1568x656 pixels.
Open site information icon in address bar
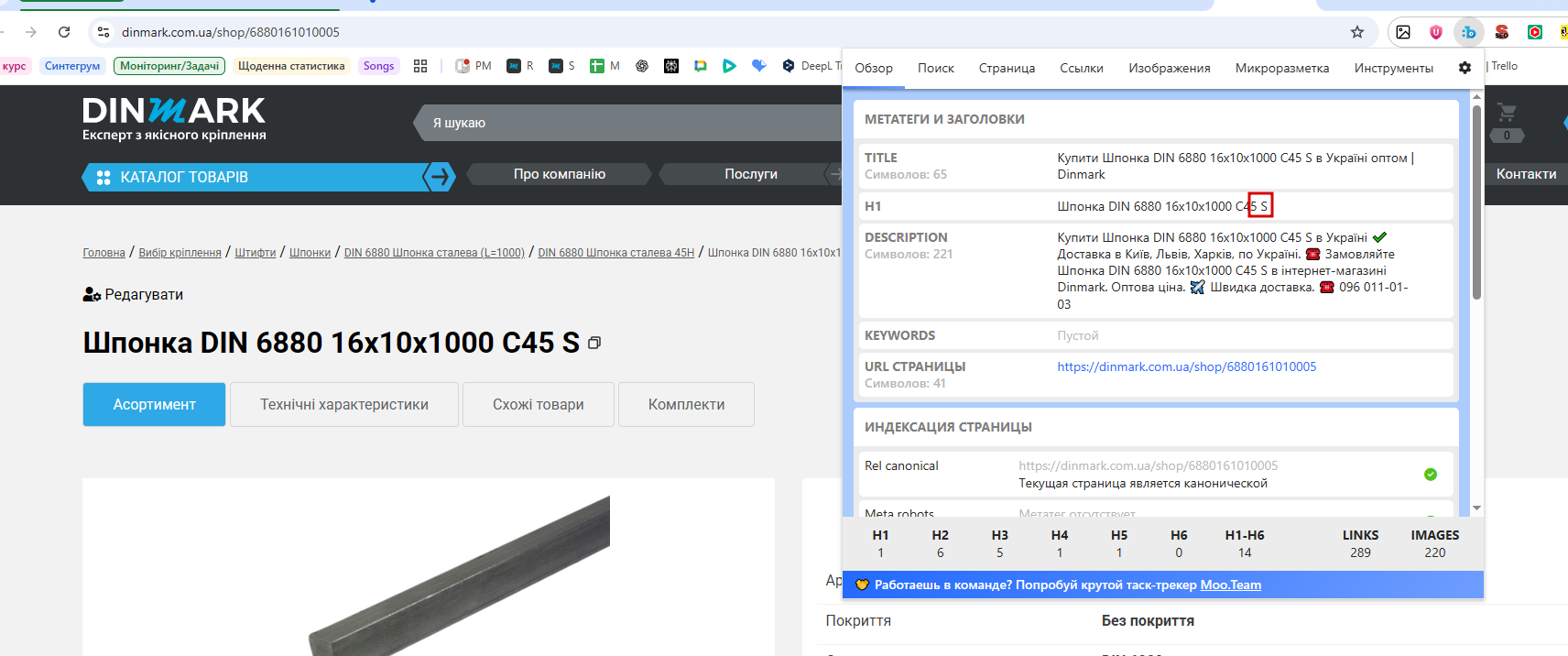pos(103,32)
